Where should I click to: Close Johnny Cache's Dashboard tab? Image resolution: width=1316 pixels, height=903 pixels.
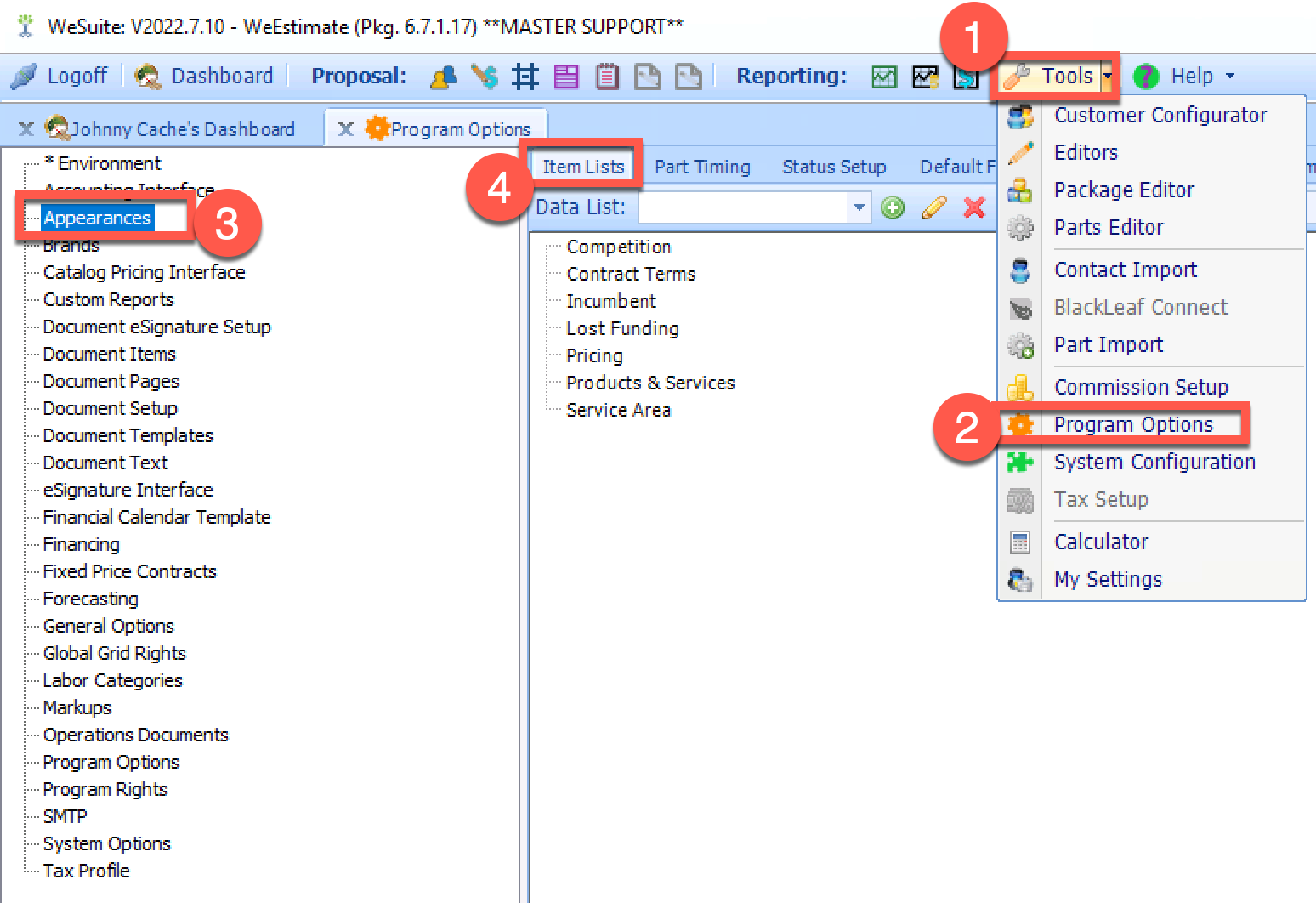[x=26, y=128]
